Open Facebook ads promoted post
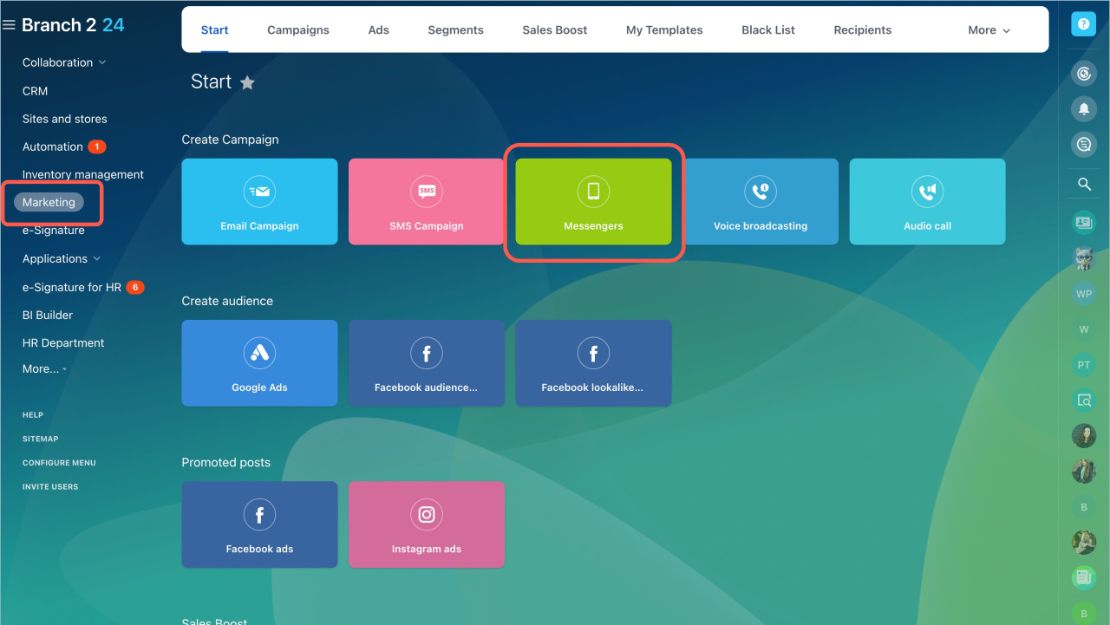This screenshot has width=1110, height=625. tap(259, 524)
